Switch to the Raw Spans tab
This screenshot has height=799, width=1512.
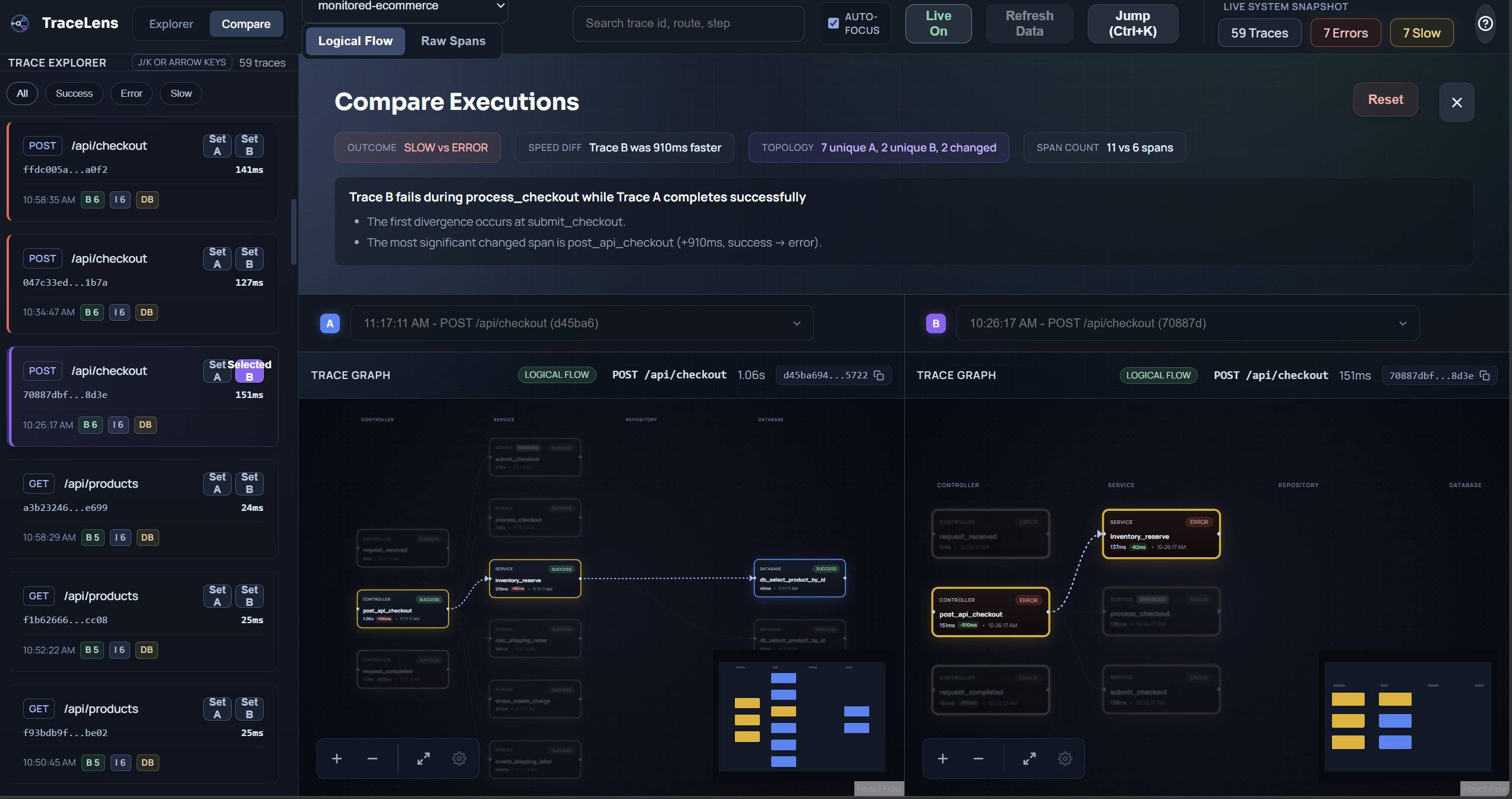(453, 41)
